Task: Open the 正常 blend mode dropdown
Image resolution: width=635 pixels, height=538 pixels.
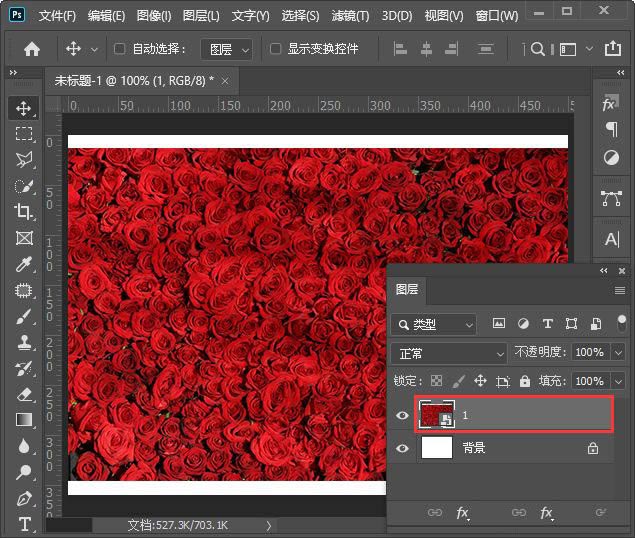Action: (x=452, y=353)
